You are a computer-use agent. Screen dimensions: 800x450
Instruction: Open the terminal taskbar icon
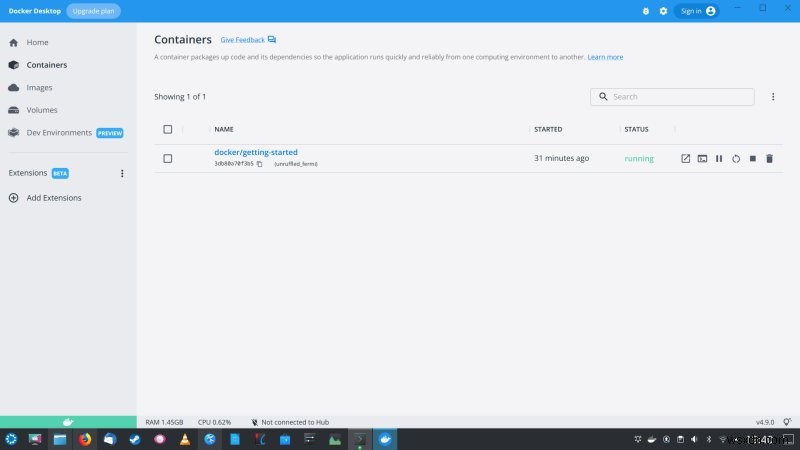[x=360, y=439]
